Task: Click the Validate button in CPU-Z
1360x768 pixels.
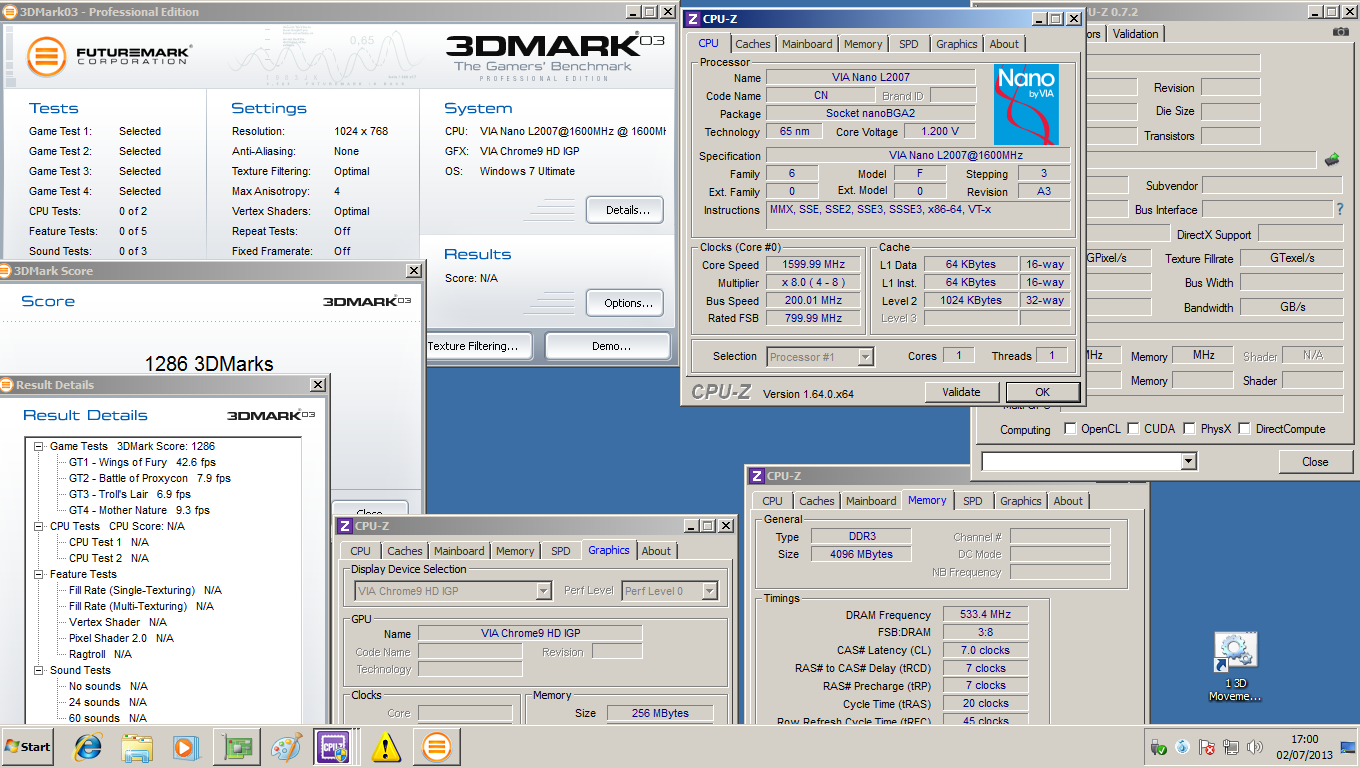Action: pos(961,392)
